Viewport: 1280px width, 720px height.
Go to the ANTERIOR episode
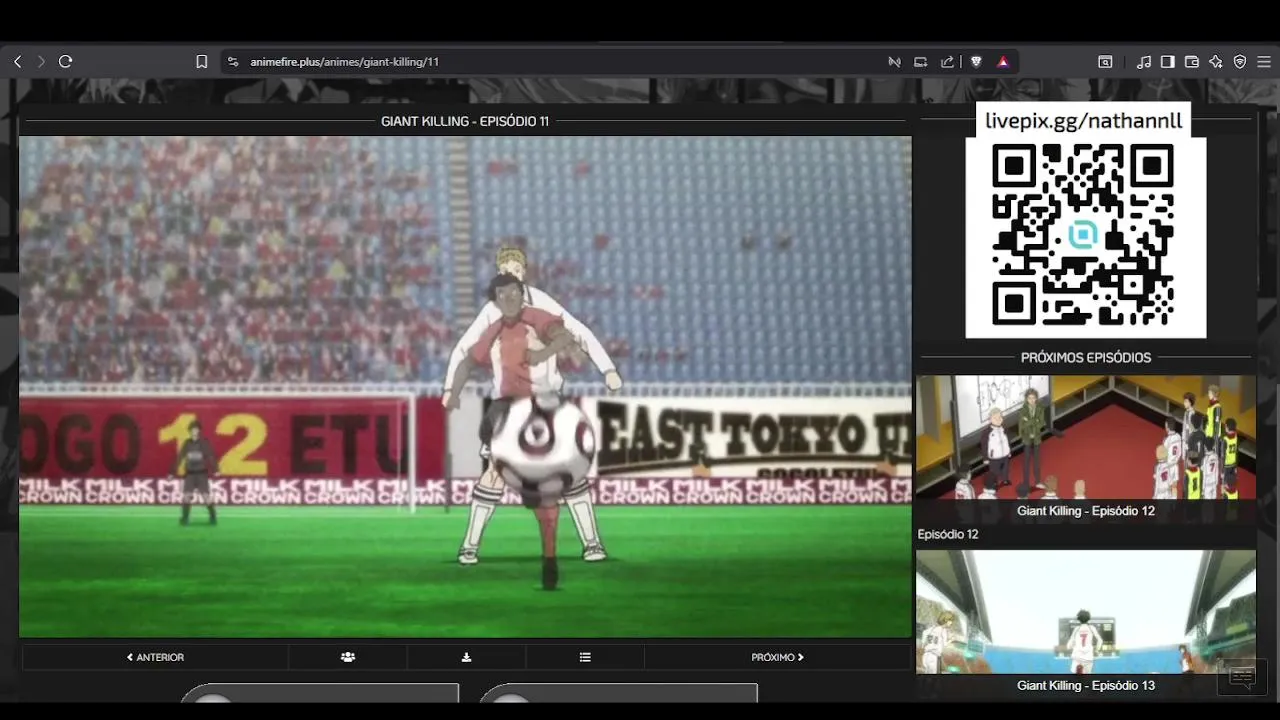pyautogui.click(x=155, y=657)
